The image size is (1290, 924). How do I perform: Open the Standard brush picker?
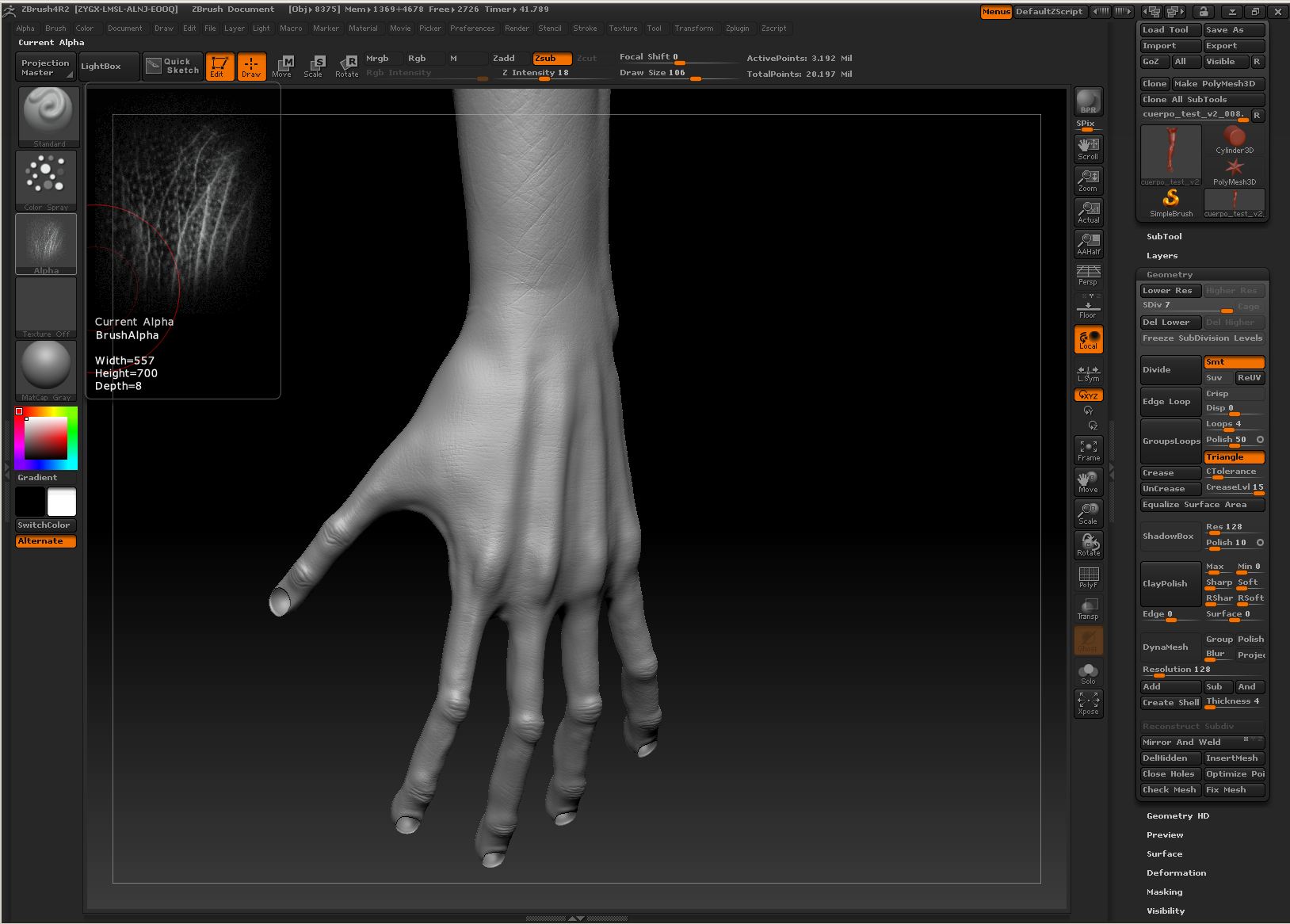click(x=48, y=117)
